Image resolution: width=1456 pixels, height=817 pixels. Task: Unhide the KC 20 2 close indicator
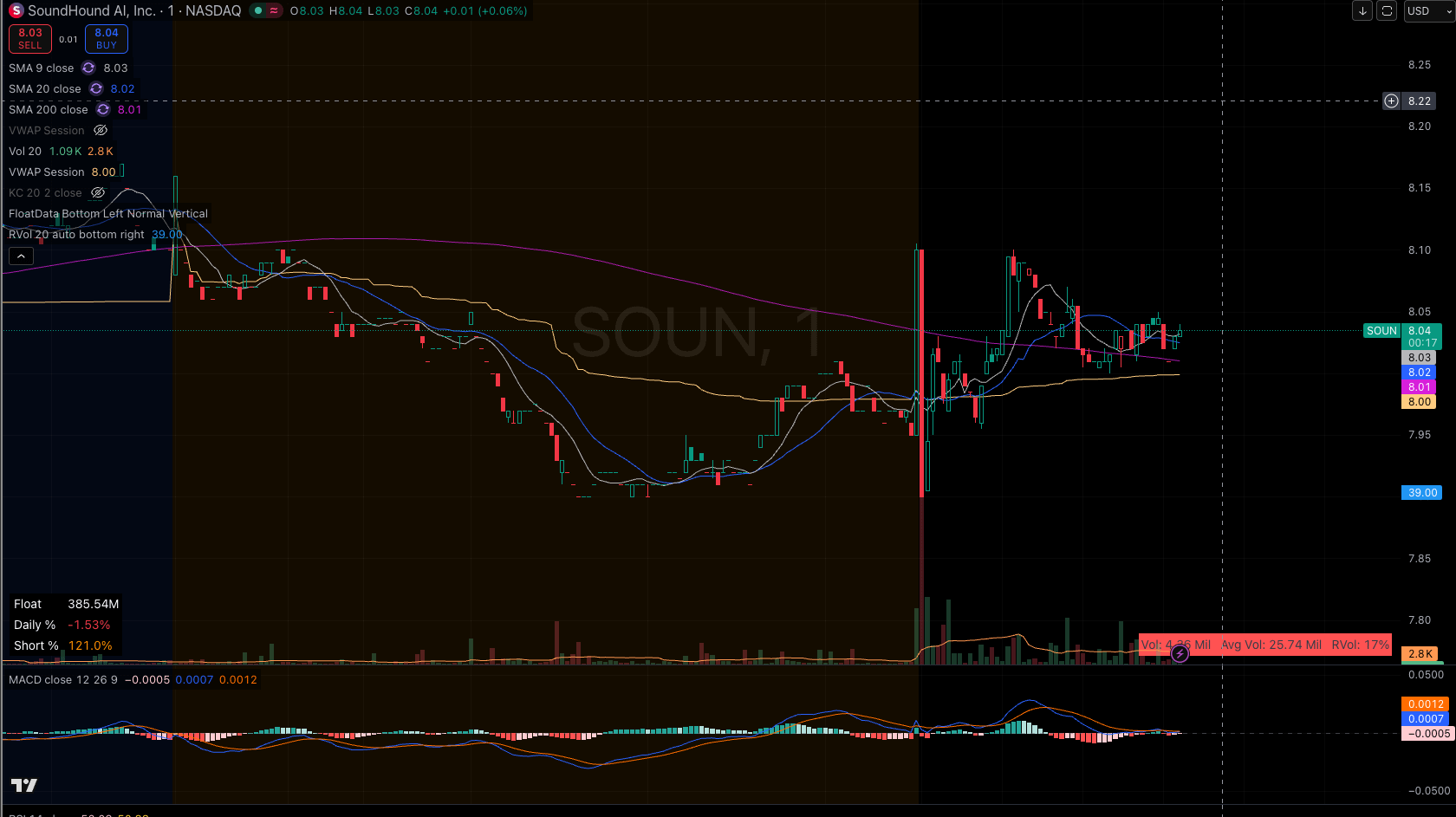[x=98, y=193]
